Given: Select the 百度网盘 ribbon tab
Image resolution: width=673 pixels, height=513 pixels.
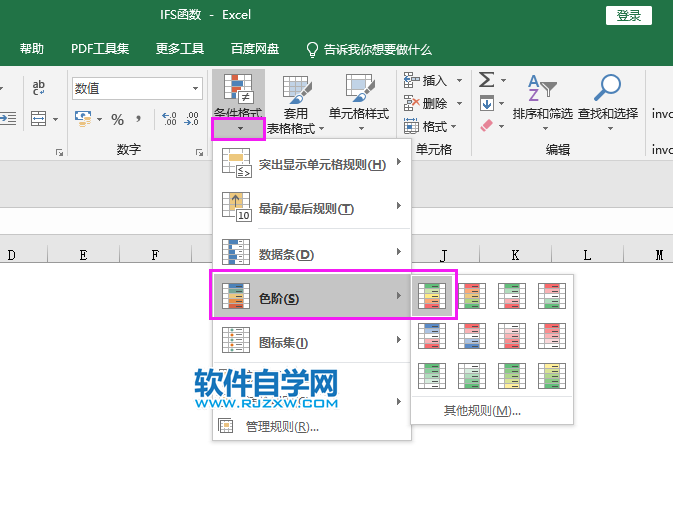Looking at the screenshot, I should click(x=255, y=49).
